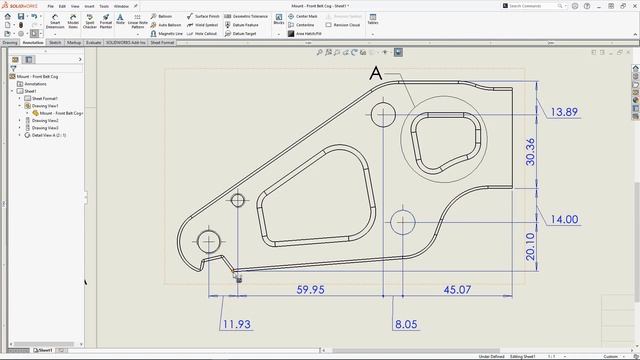Select the Smart Dimension tool
640x360 pixels.
coord(55,21)
